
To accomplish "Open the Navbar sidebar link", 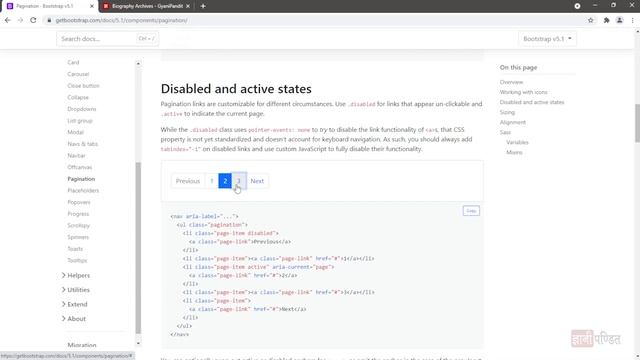I will 76,156.
